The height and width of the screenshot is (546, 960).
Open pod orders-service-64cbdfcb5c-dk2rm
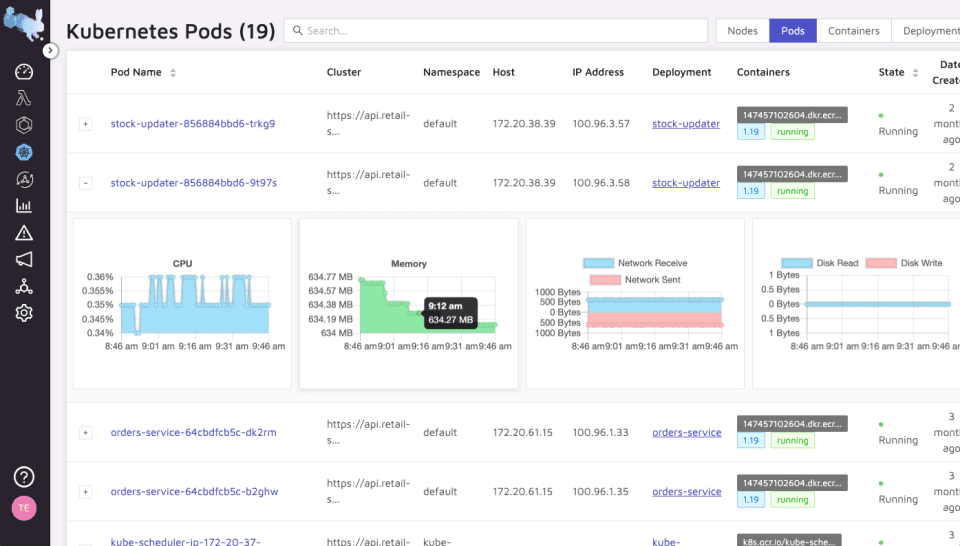(193, 432)
